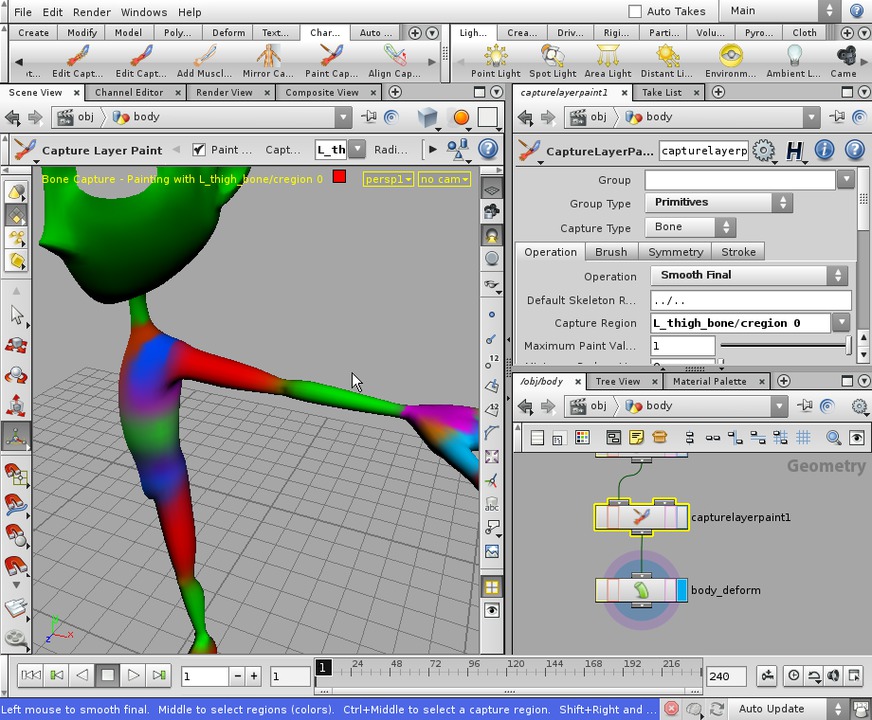Choose the selection arrow tool in viewport toolbar

16,315
